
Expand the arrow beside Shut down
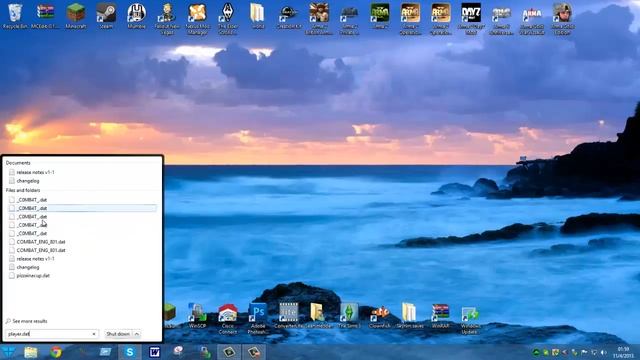point(137,334)
